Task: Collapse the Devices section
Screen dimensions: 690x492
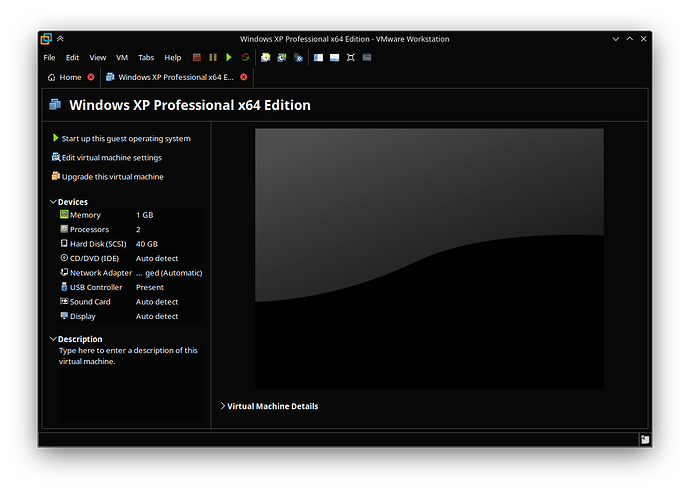Action: [x=53, y=202]
